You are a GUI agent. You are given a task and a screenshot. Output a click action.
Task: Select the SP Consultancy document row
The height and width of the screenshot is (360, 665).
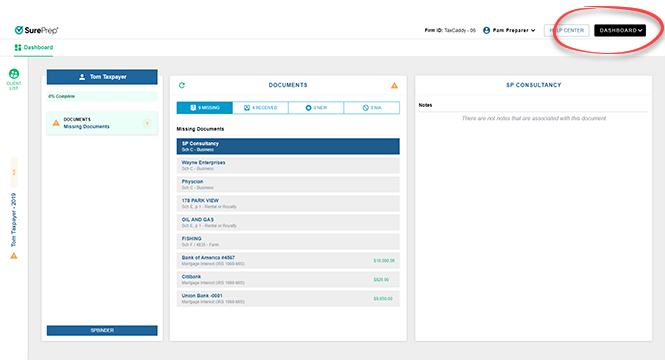pyautogui.click(x=288, y=146)
